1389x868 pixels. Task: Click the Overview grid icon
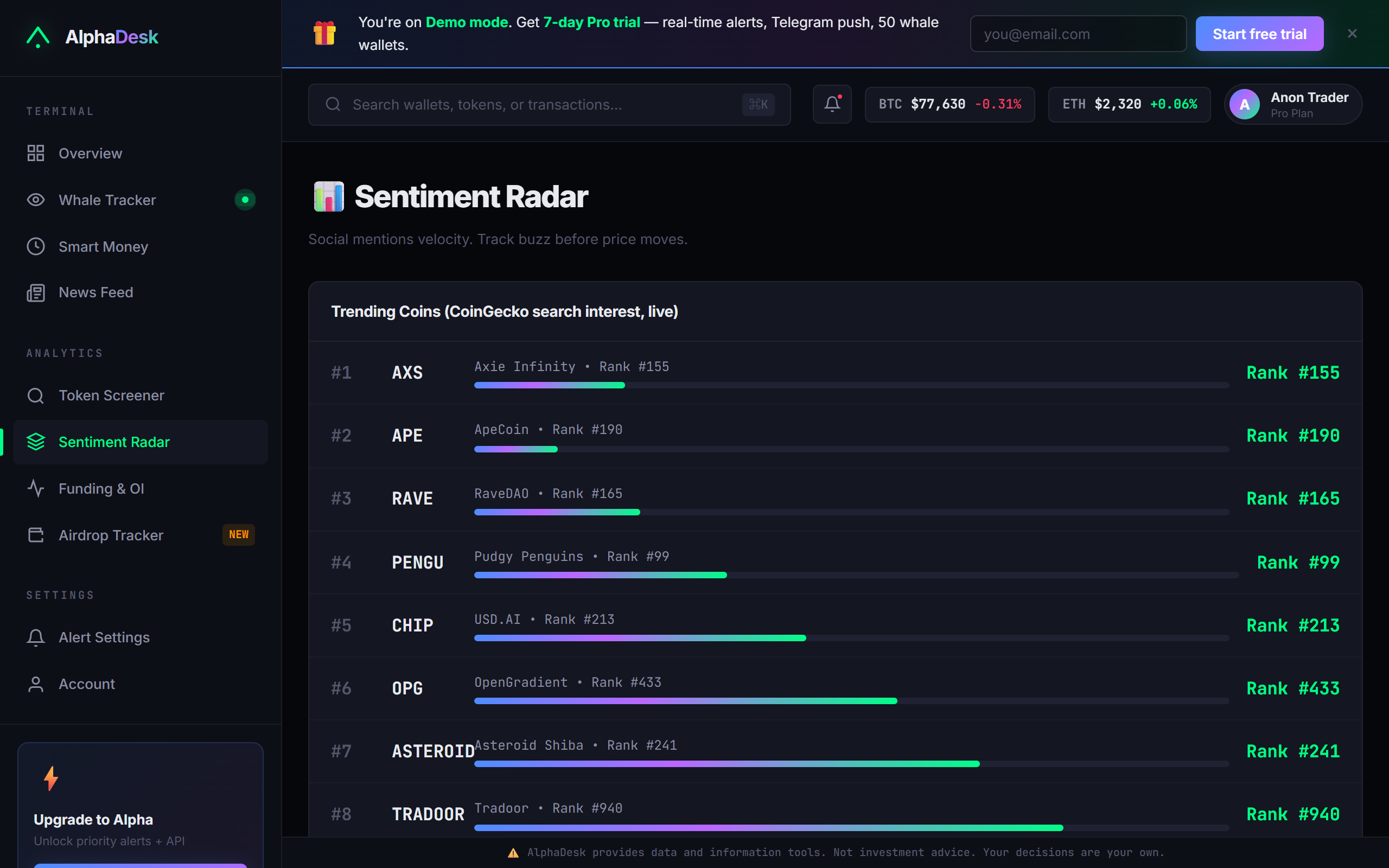click(36, 154)
